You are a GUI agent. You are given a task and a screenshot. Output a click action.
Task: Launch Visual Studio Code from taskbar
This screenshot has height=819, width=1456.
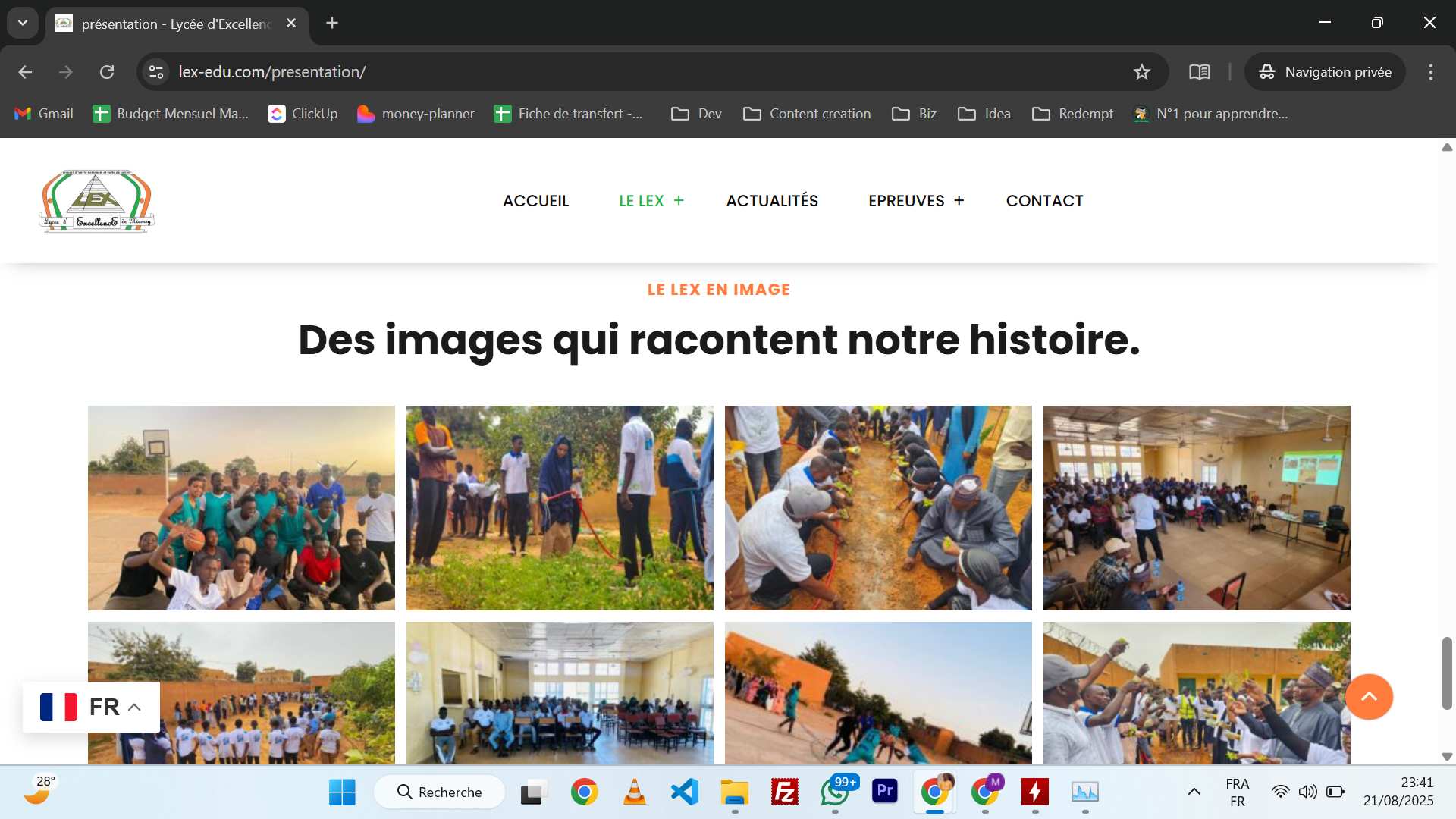pos(684,792)
